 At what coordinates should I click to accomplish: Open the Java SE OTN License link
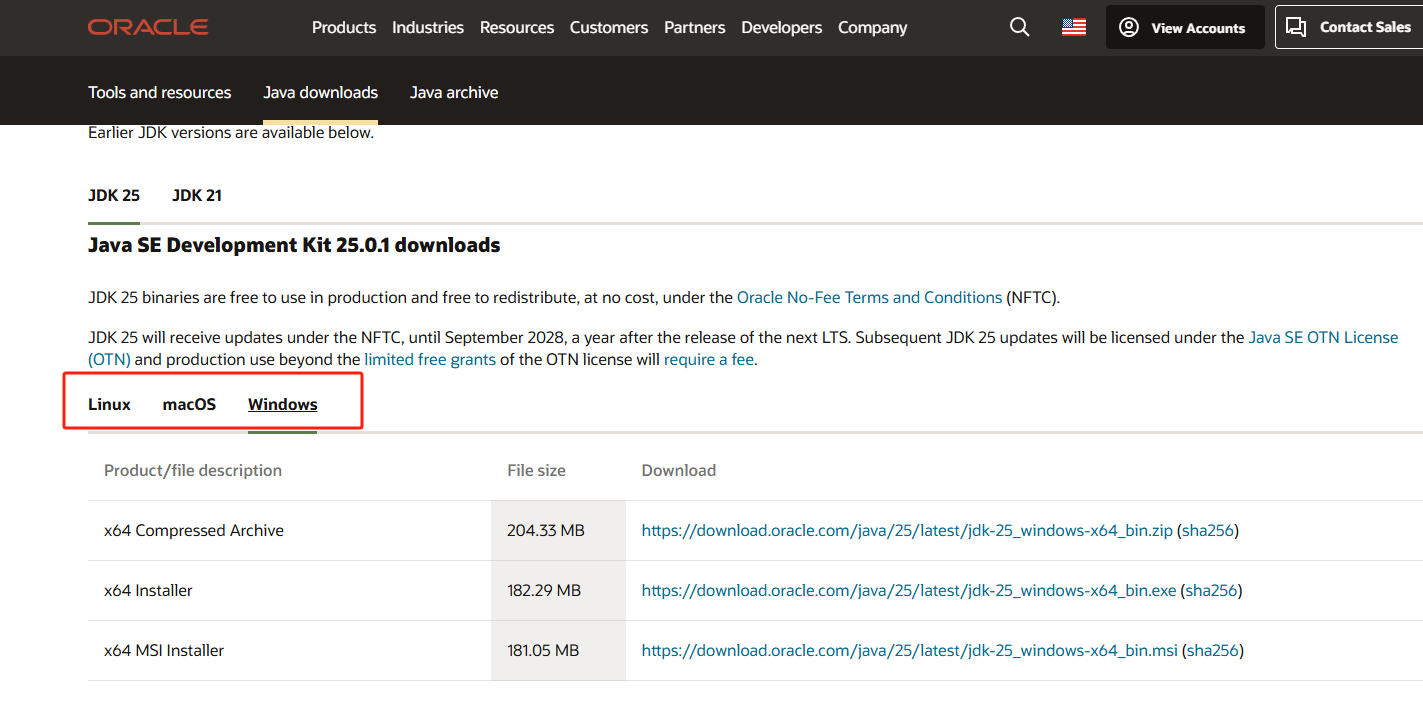pos(1324,337)
